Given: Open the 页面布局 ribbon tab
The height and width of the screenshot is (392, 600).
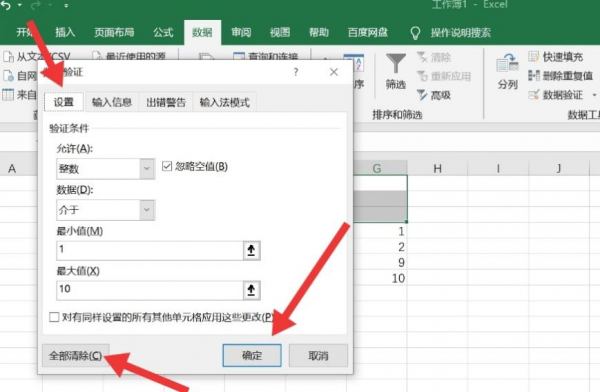Looking at the screenshot, I should tap(114, 33).
